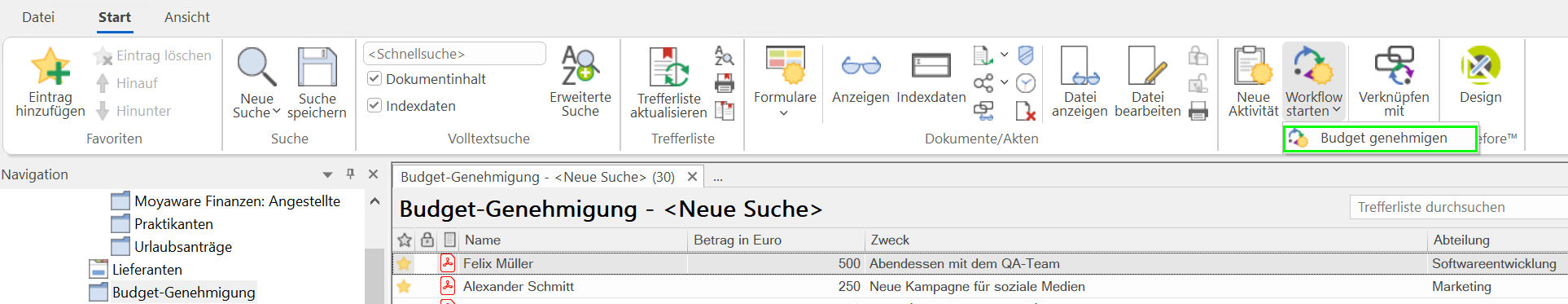This screenshot has height=304, width=1568.
Task: Click the share icon in Dokumente/Akten
Action: [x=983, y=82]
